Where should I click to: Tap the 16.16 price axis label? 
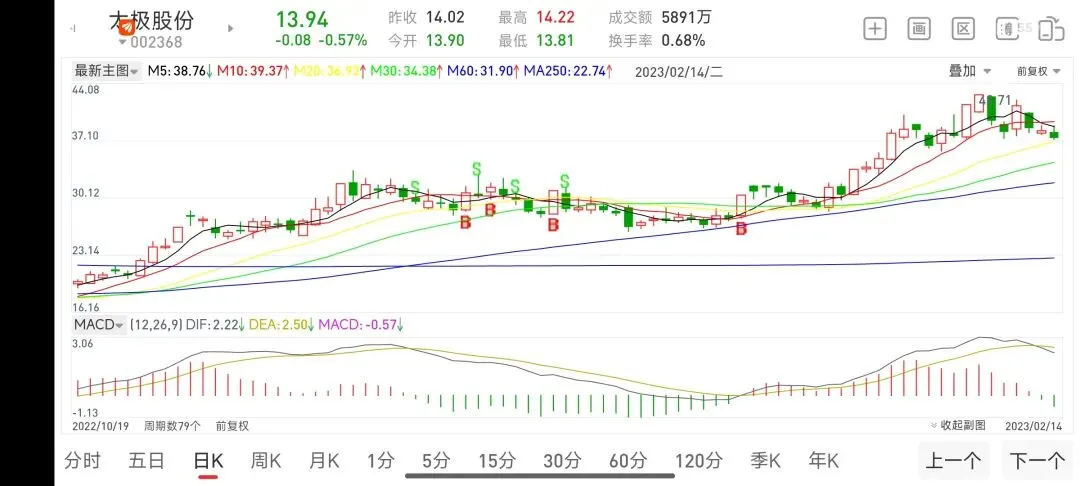coord(87,307)
